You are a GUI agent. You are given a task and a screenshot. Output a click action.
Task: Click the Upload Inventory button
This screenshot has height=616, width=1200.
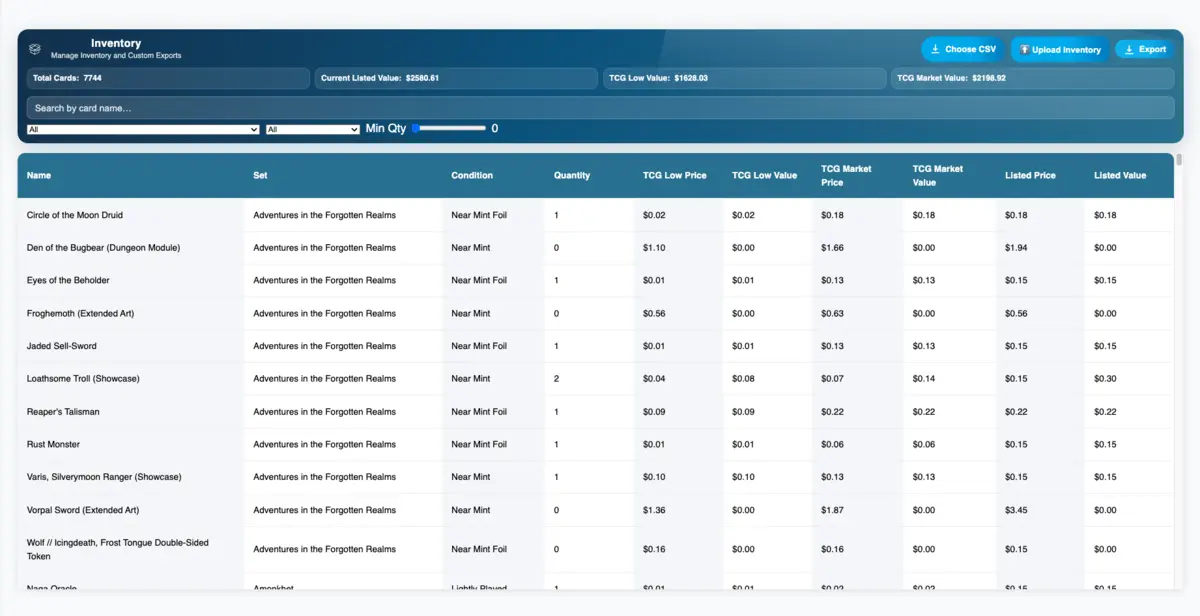click(1060, 49)
